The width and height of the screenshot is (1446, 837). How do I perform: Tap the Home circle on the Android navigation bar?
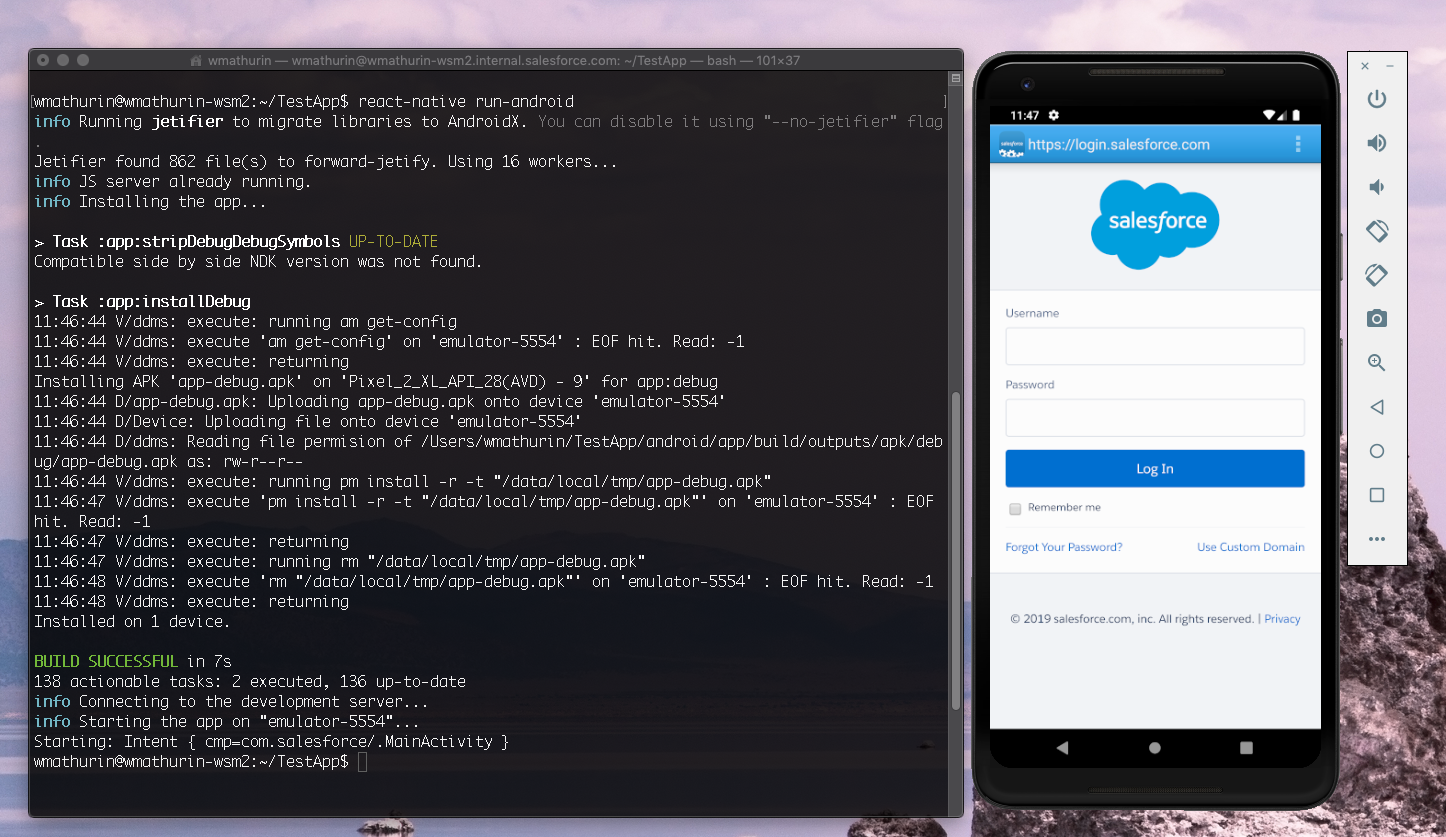click(x=1155, y=746)
